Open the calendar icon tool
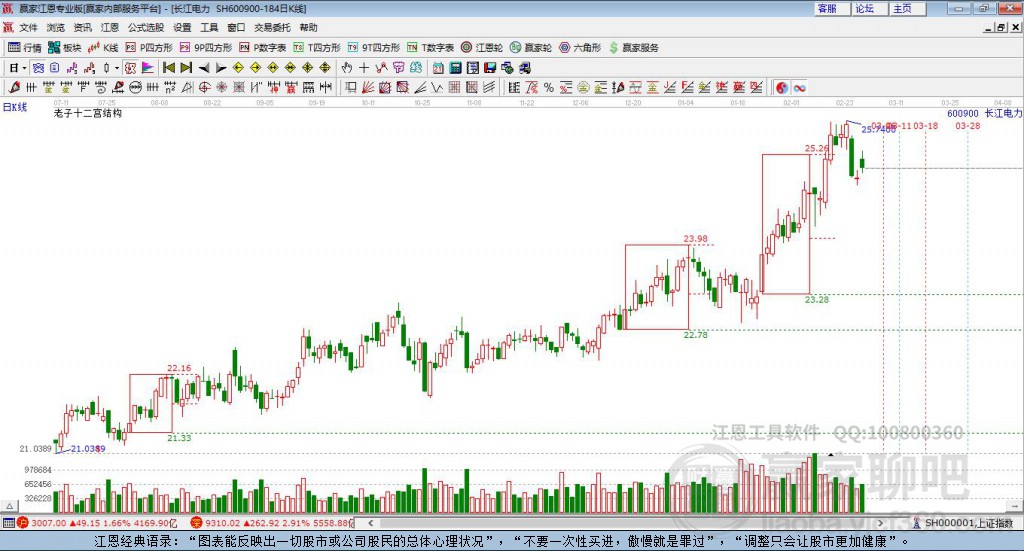 (438, 68)
